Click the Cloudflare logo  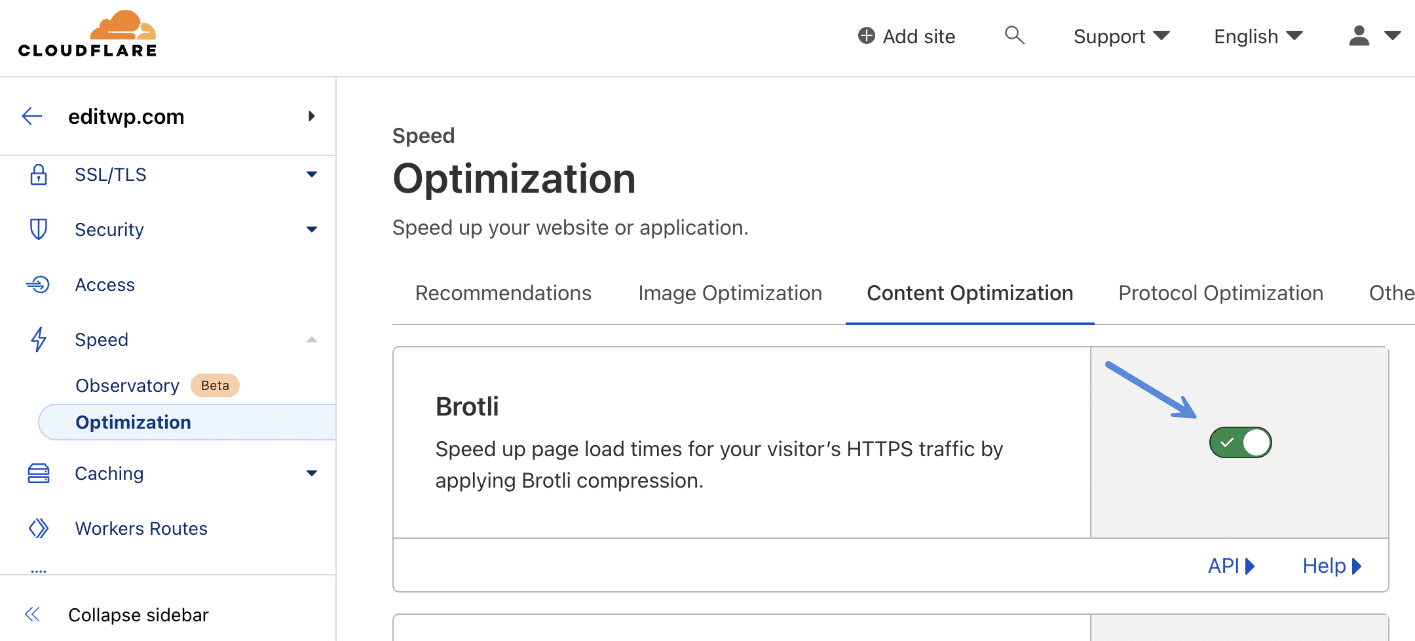coord(86,33)
